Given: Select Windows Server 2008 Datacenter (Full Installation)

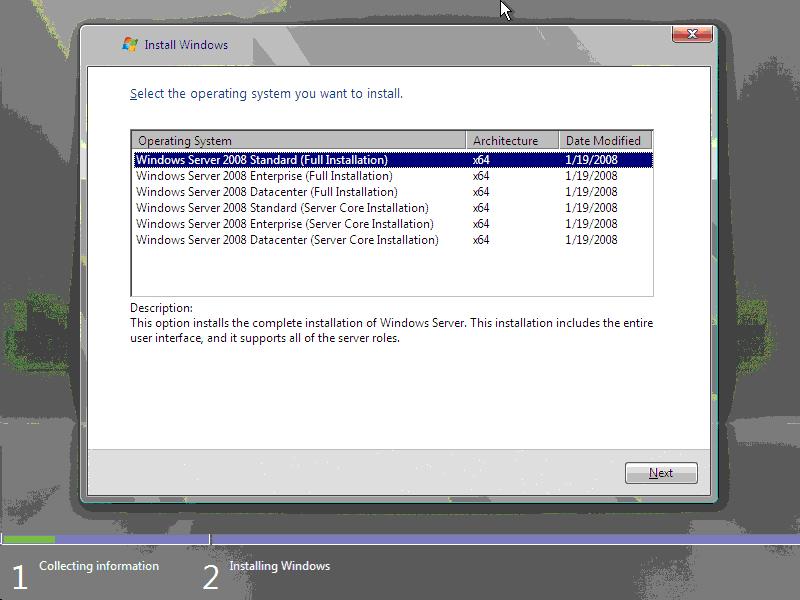Looking at the screenshot, I should [x=393, y=192].
